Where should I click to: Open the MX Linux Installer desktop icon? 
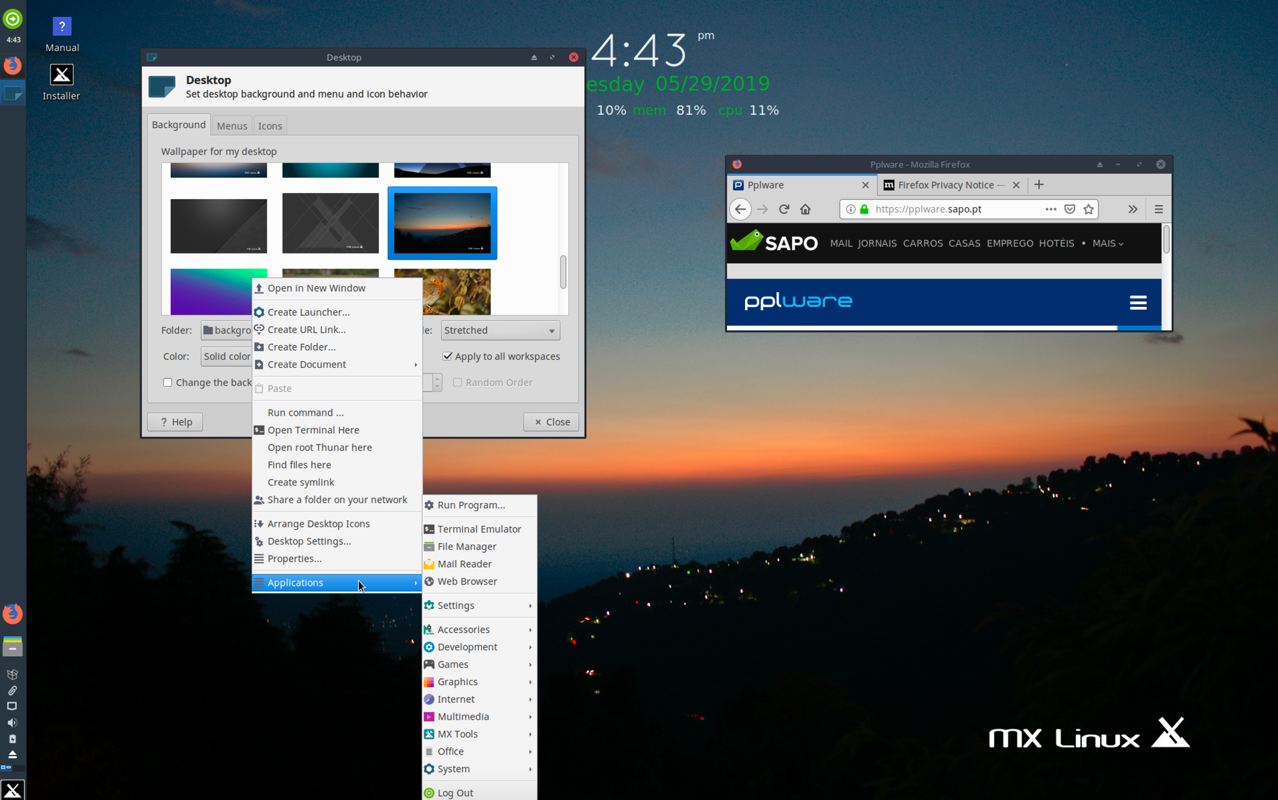tap(61, 75)
